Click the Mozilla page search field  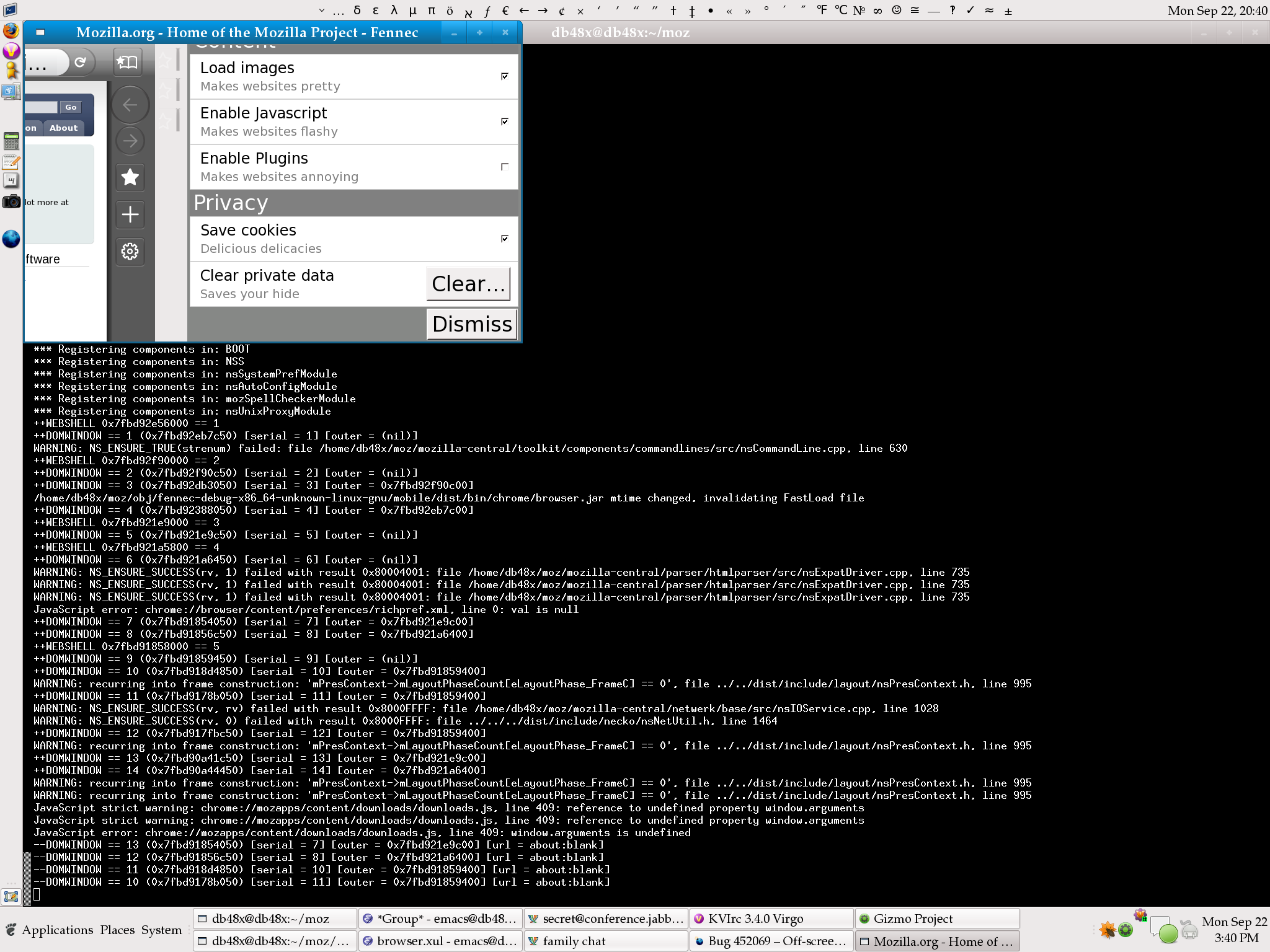pyautogui.click(x=41, y=107)
